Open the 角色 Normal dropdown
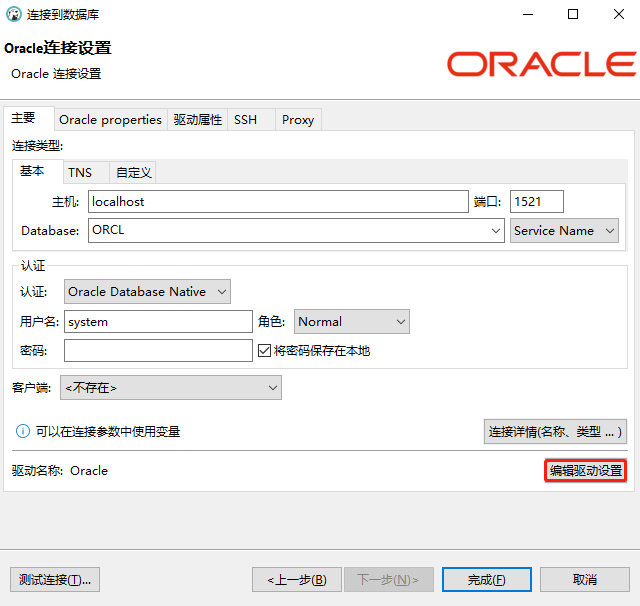The width and height of the screenshot is (640, 606). click(x=352, y=322)
